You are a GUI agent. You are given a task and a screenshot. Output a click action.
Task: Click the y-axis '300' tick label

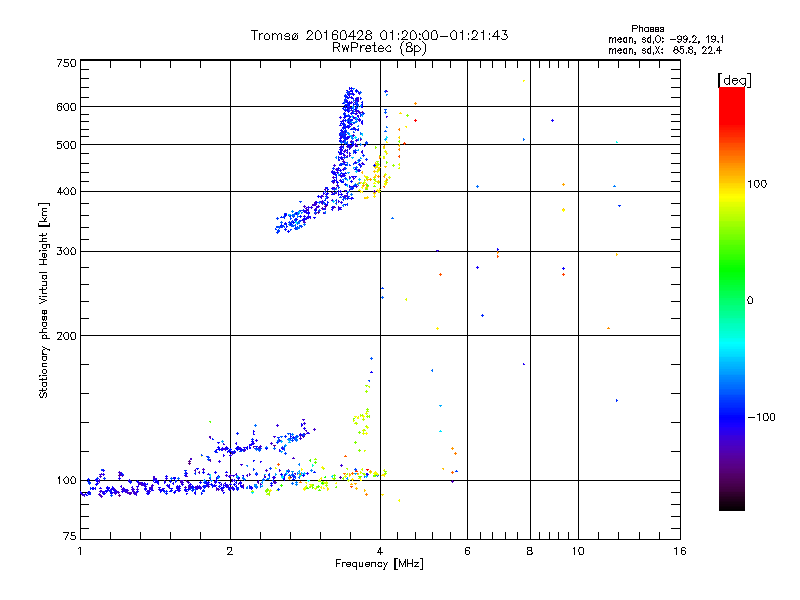[x=66, y=251]
